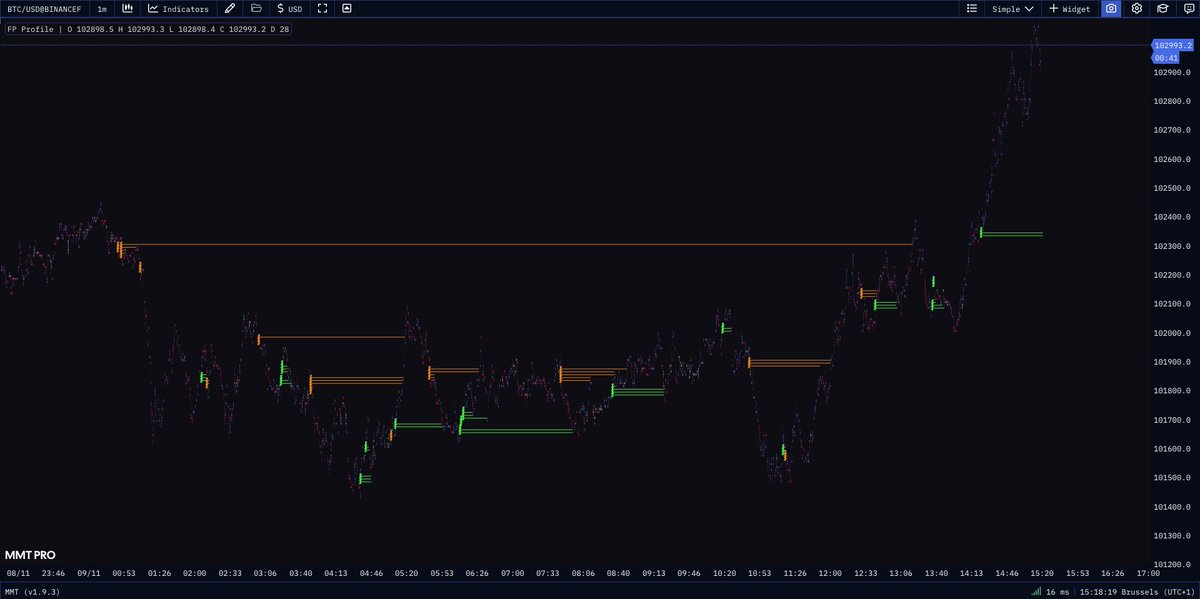The image size is (1200, 599).
Task: Open the layouts folder icon
Action: [255, 8]
